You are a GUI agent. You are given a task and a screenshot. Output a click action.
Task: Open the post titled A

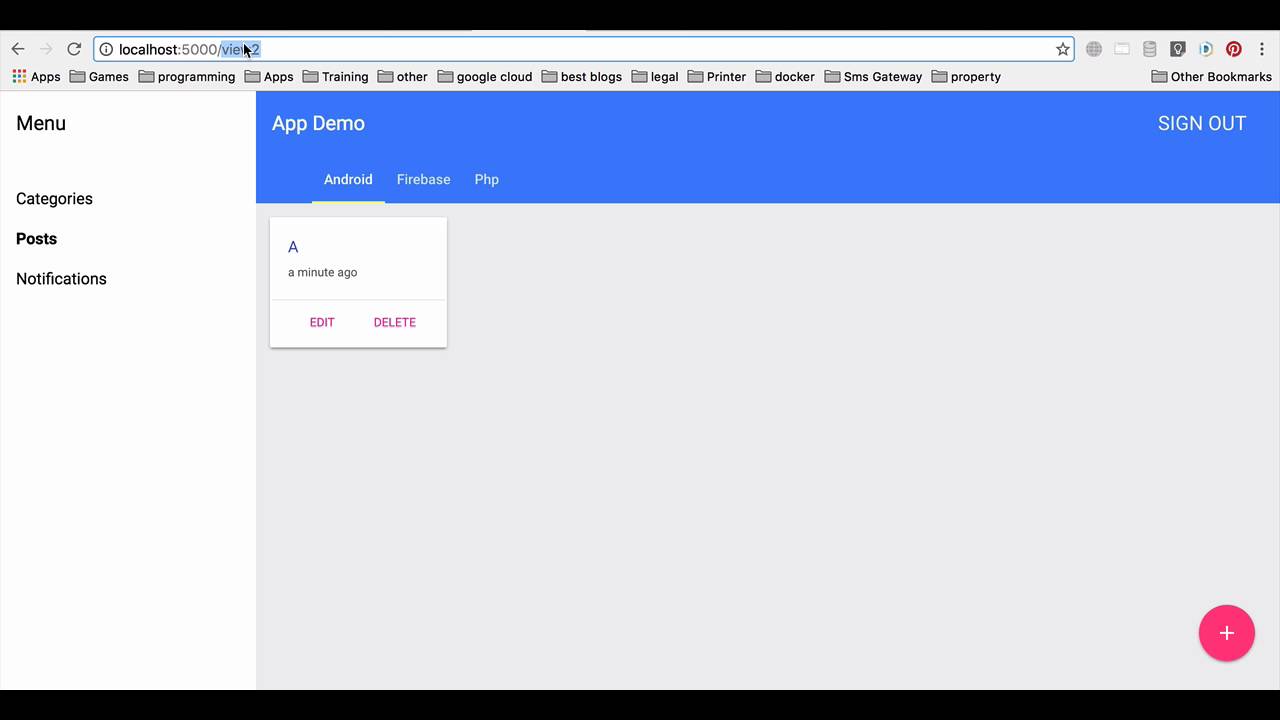tap(293, 247)
